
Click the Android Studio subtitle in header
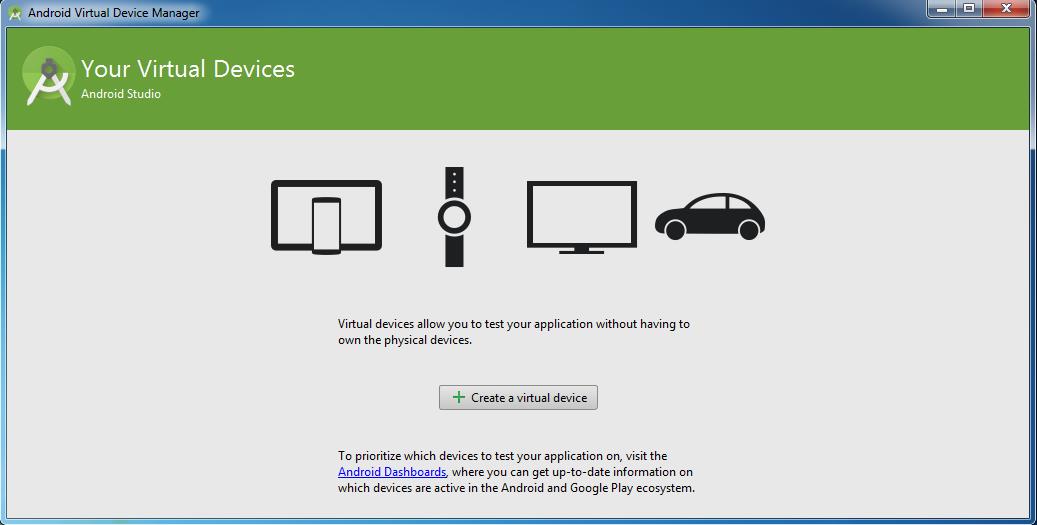tap(121, 94)
